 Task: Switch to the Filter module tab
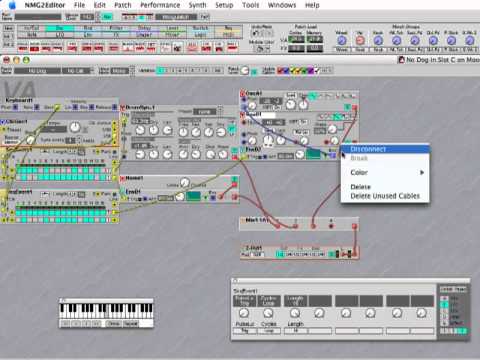pyautogui.click(x=116, y=28)
